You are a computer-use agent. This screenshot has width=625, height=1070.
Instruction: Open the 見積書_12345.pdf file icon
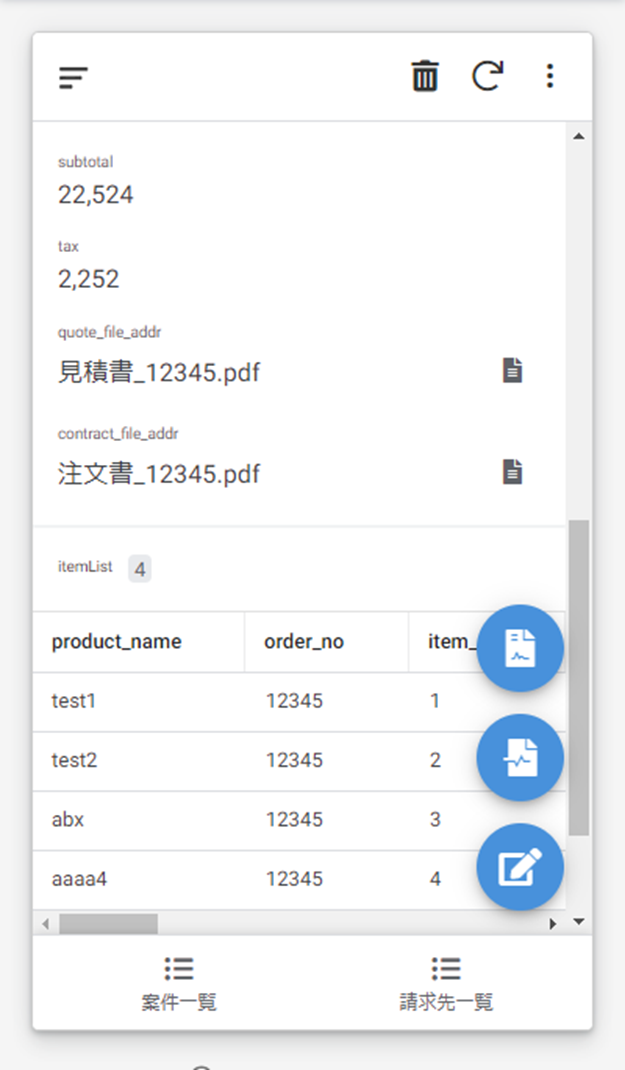pos(512,370)
